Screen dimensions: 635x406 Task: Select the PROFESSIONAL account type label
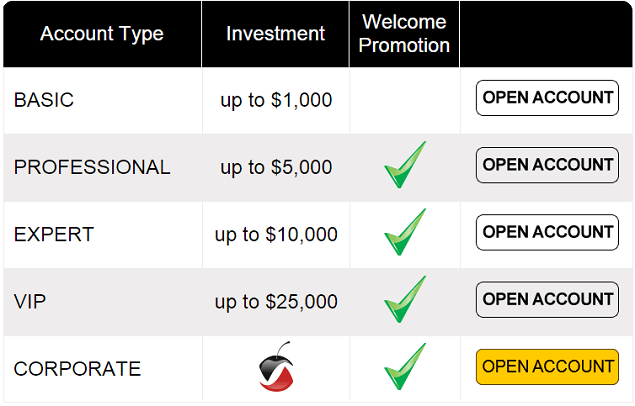(x=92, y=167)
